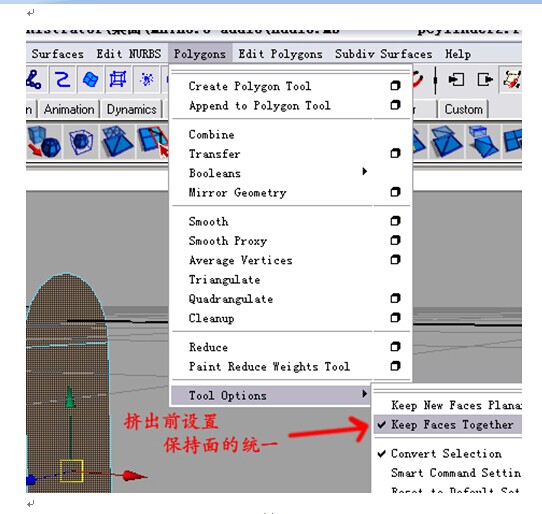This screenshot has width=542, height=514.
Task: Open Create Polygon Tool option box
Action: [395, 85]
